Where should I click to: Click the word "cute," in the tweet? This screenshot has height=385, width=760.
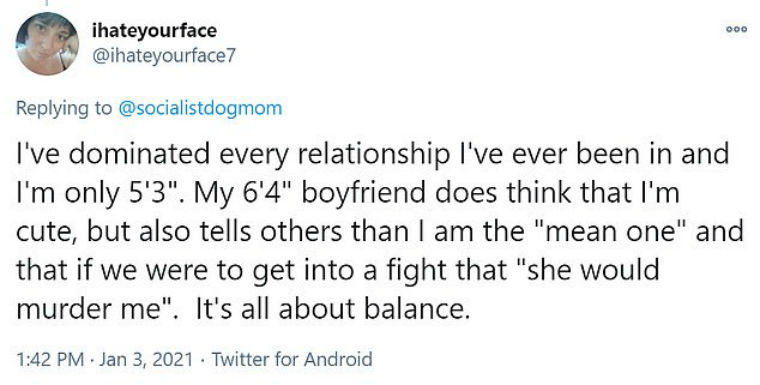click(48, 233)
